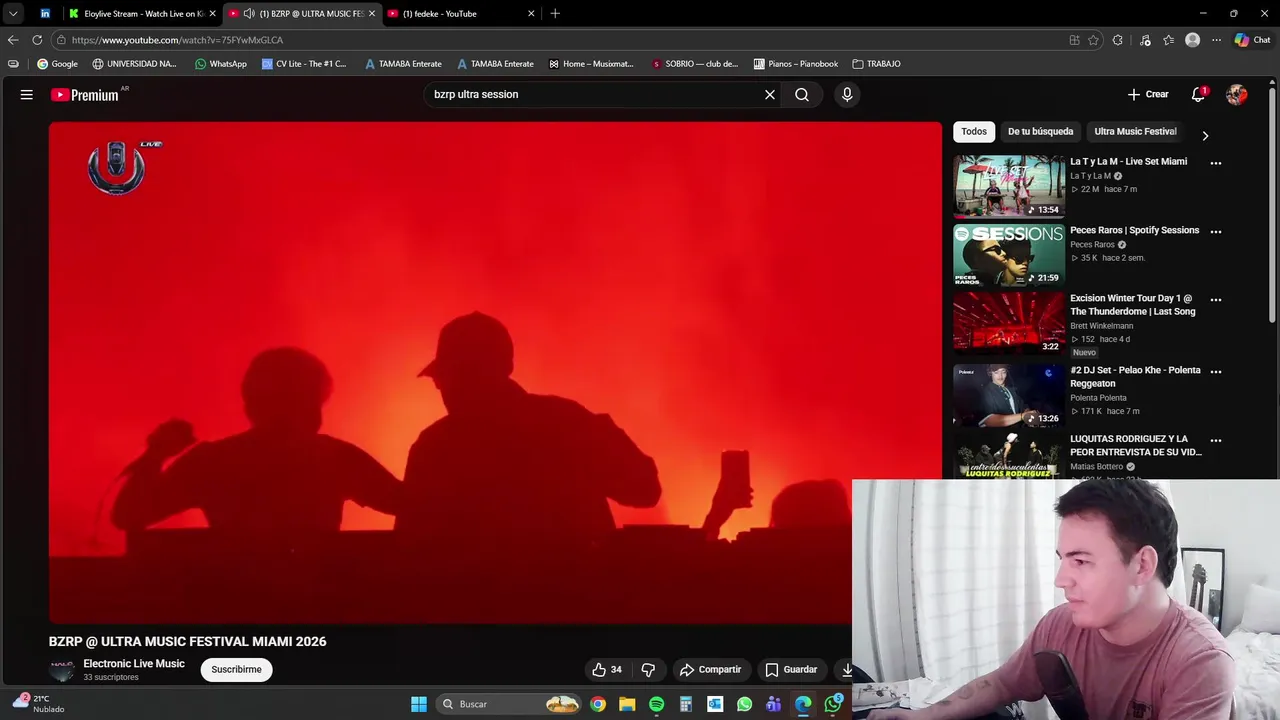This screenshot has width=1280, height=720.
Task: Switch to the Eloylive Stream Kick tab
Action: pos(143,14)
